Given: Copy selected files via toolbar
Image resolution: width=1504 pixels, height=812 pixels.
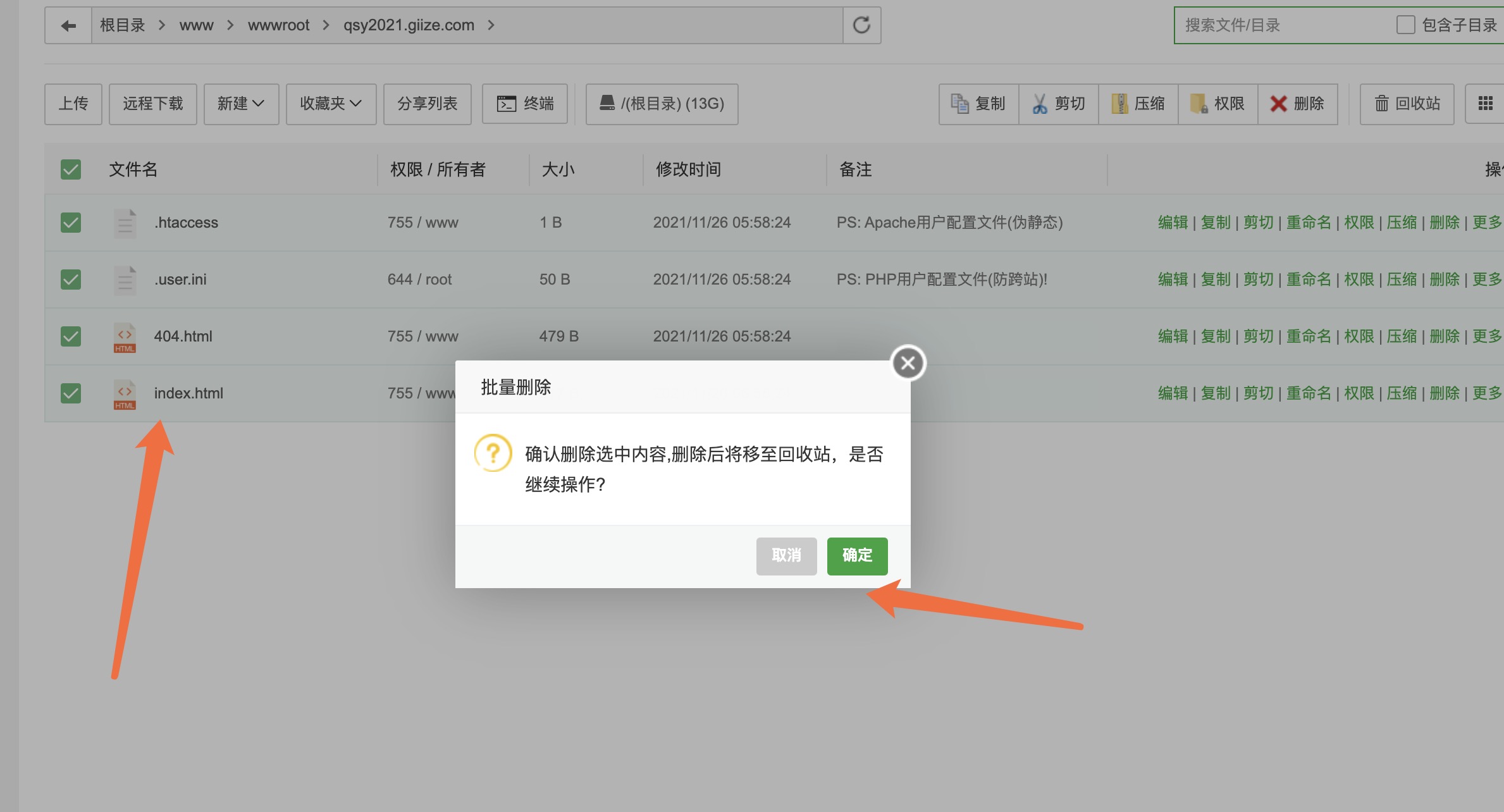Looking at the screenshot, I should click(x=978, y=104).
